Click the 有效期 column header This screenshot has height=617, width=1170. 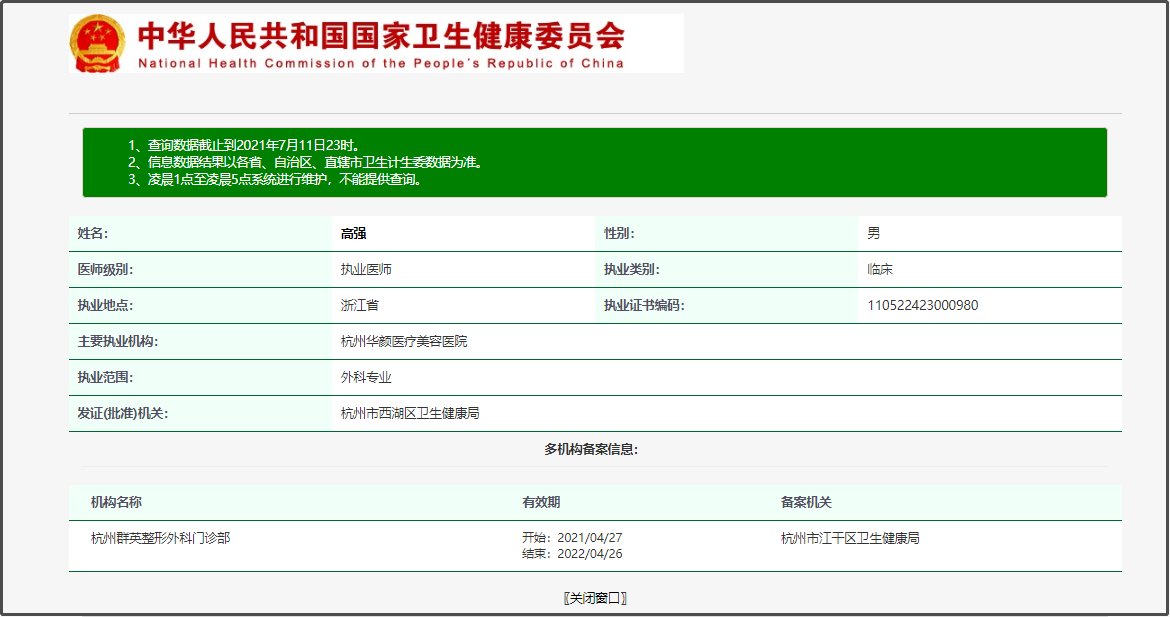[541, 502]
